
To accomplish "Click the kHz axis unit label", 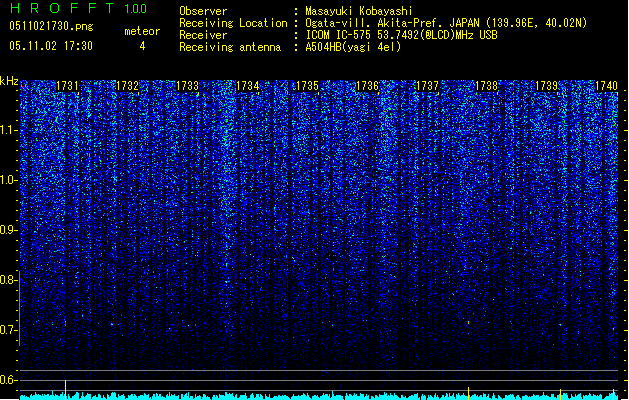I will coord(9,81).
